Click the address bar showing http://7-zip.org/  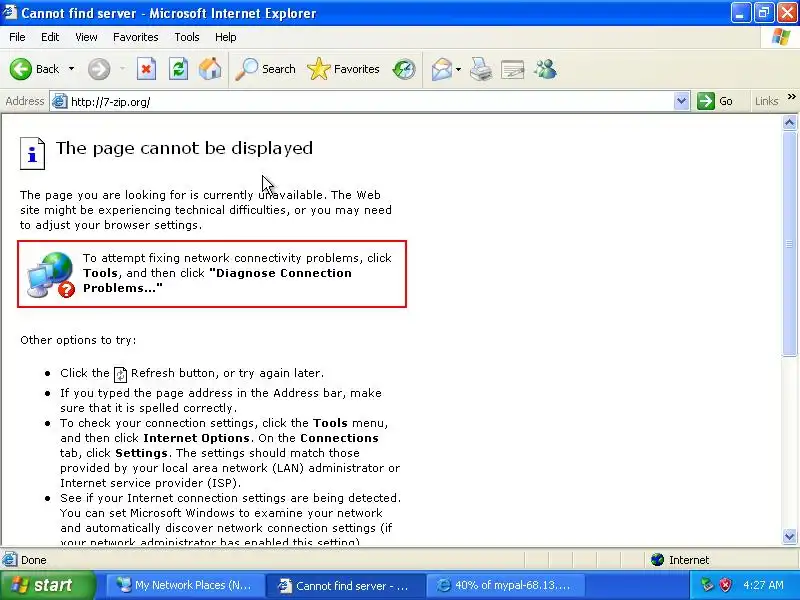(x=370, y=102)
